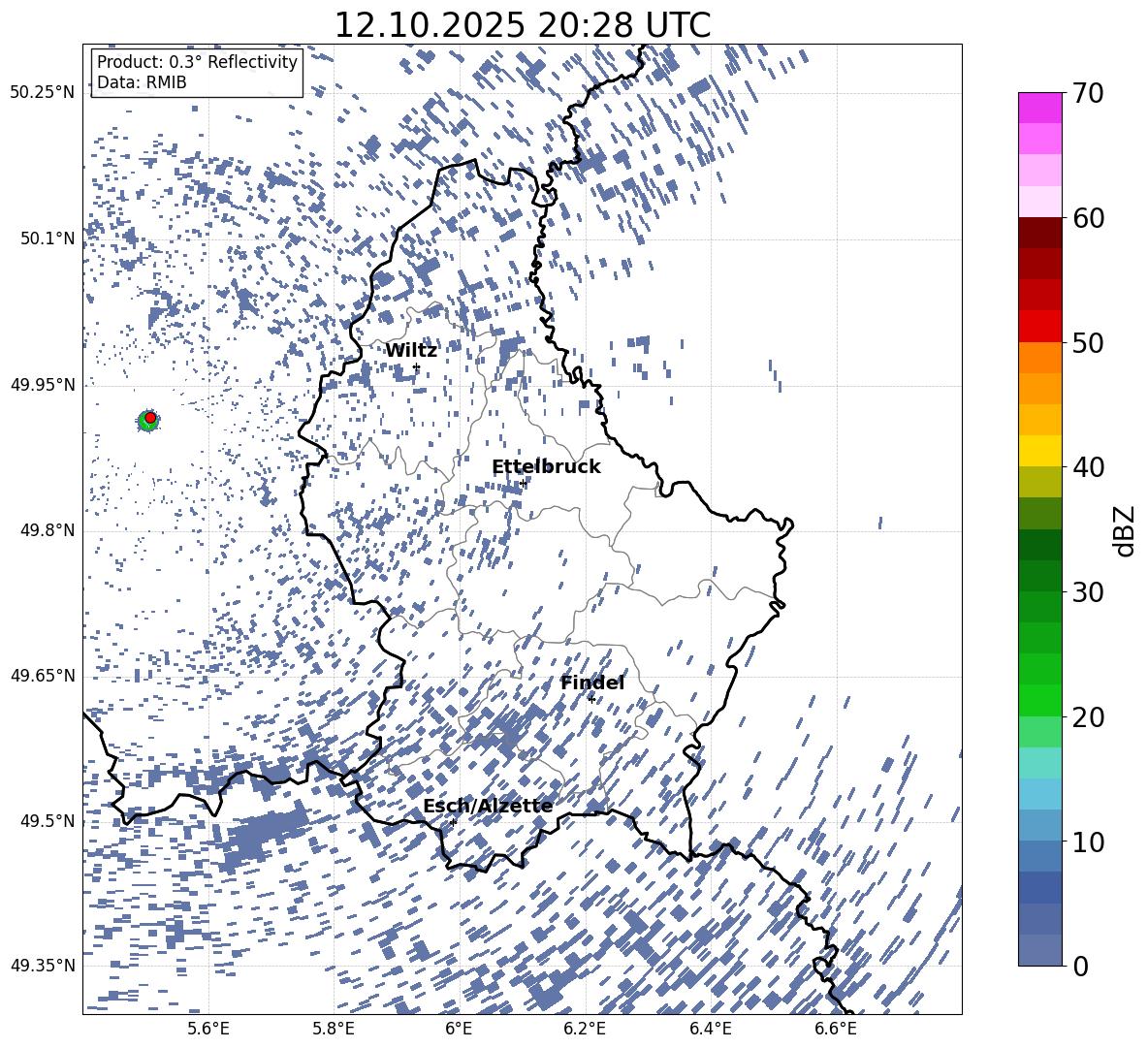1148x1048 pixels.
Task: Click the colorbar tick label 70
Action: [1088, 93]
